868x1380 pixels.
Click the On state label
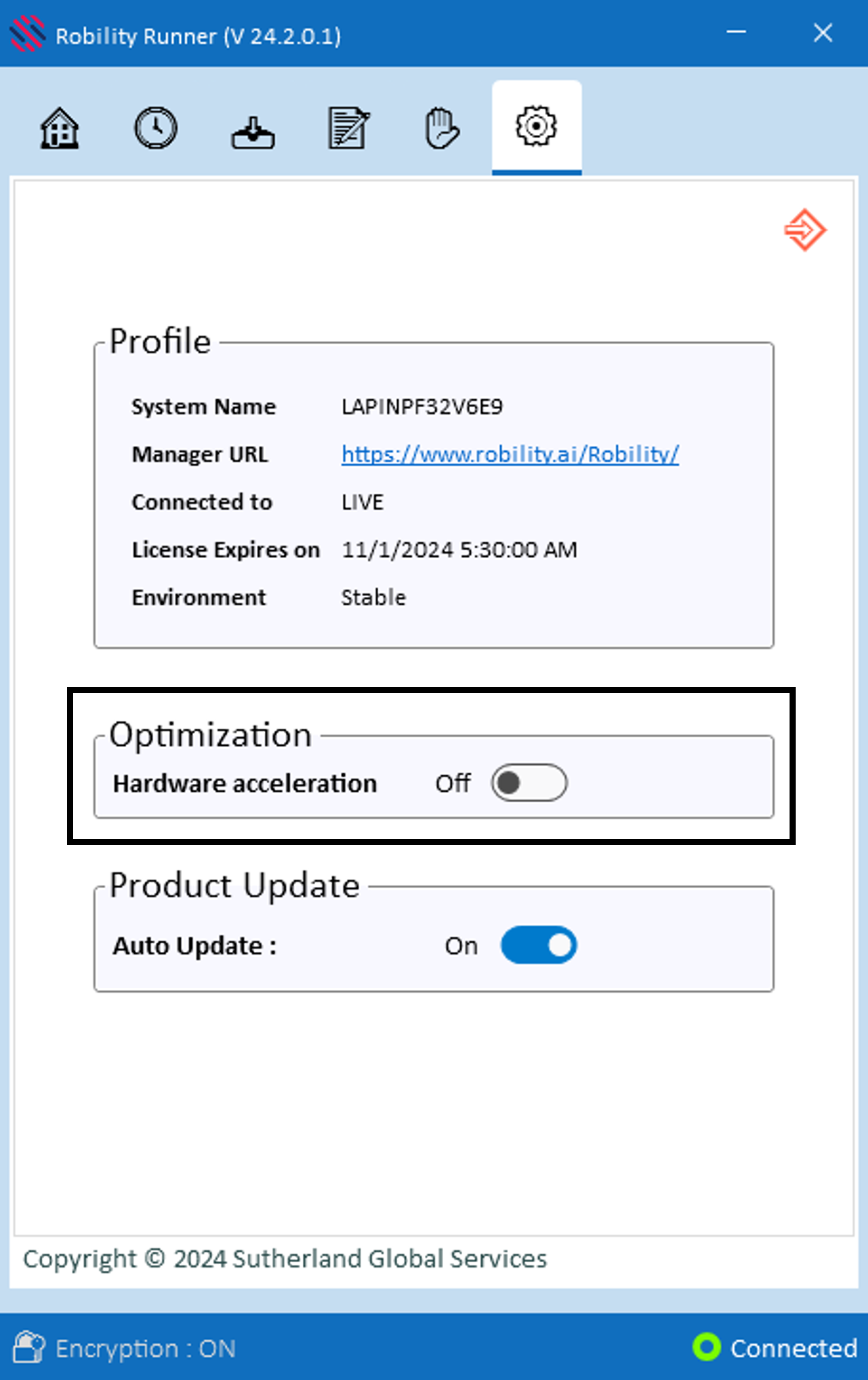pos(461,946)
